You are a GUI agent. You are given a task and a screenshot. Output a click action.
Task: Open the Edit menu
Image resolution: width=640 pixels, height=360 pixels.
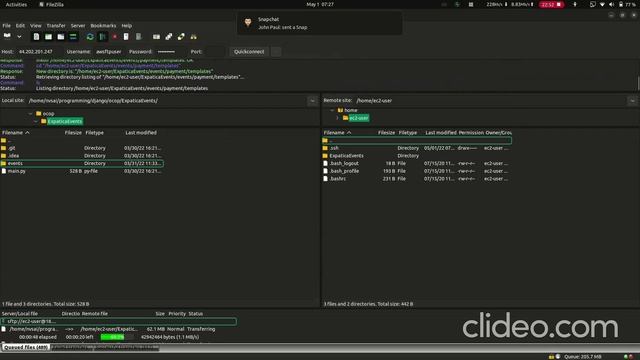click(x=20, y=25)
